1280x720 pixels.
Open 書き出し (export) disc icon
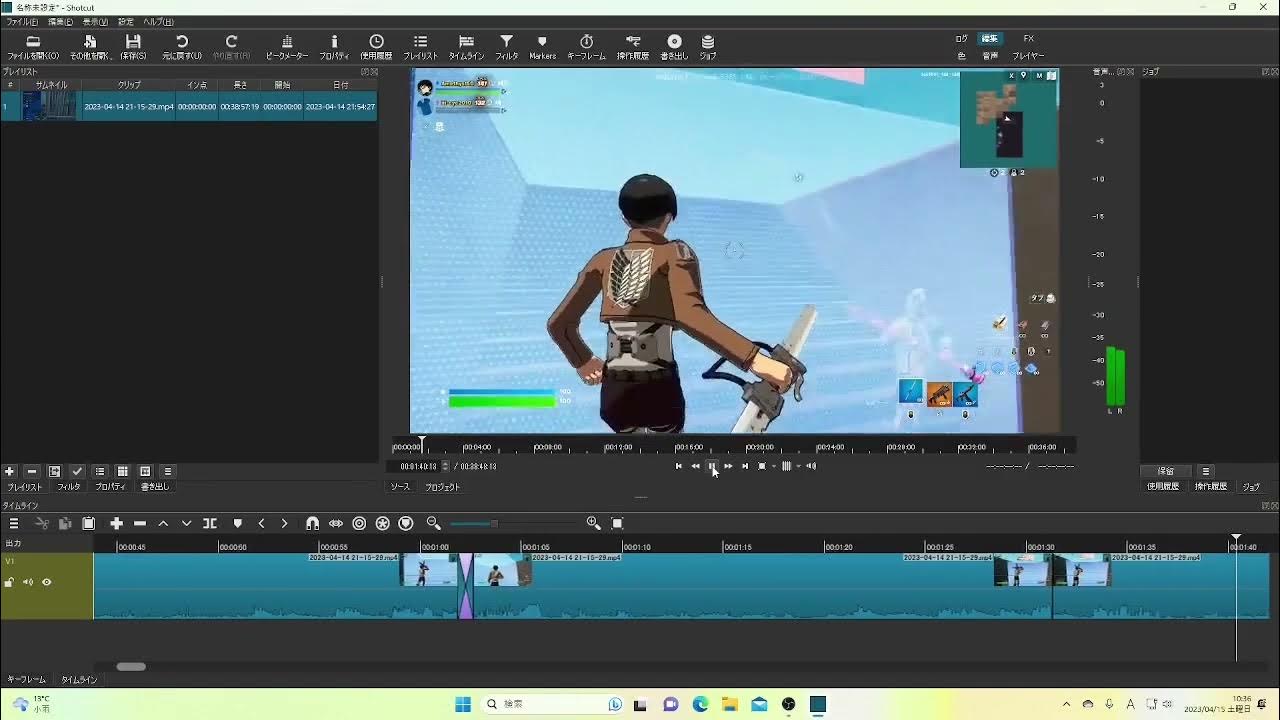point(674,47)
